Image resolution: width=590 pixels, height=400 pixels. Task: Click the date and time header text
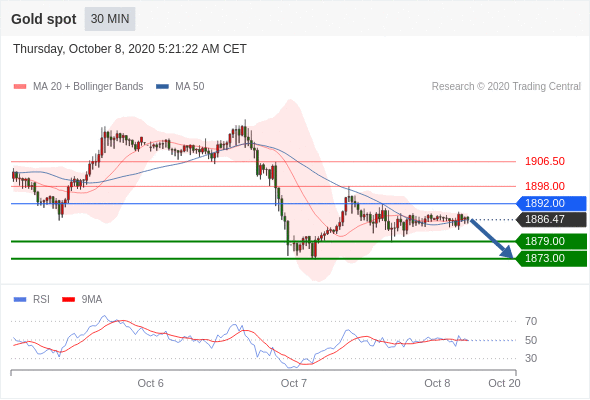tap(130, 49)
